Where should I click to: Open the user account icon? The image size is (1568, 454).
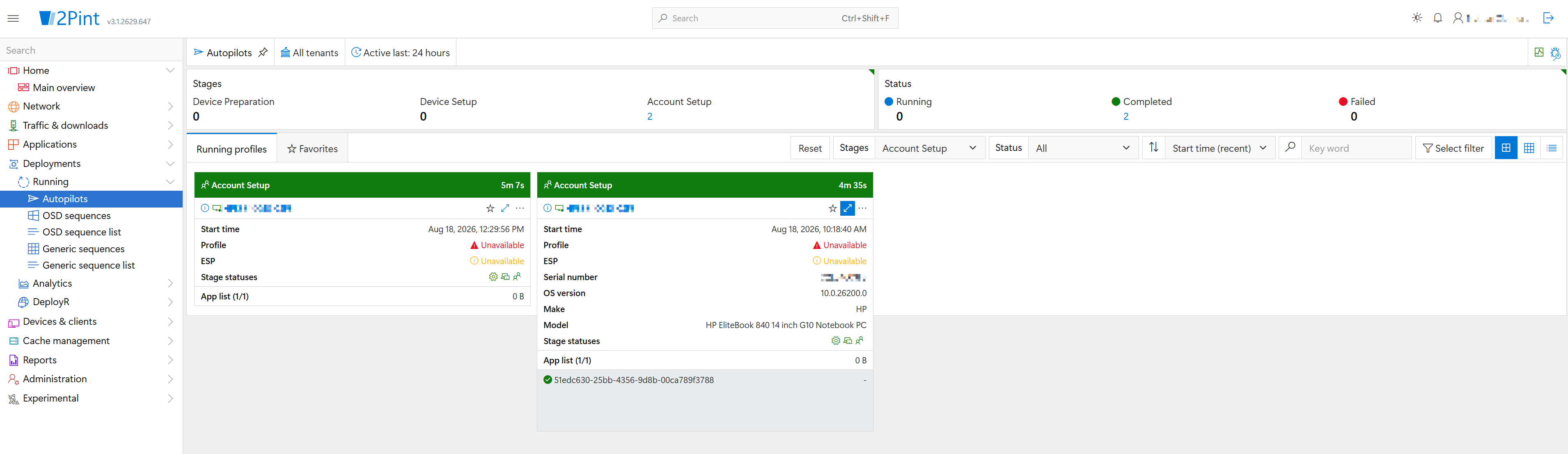point(1458,18)
